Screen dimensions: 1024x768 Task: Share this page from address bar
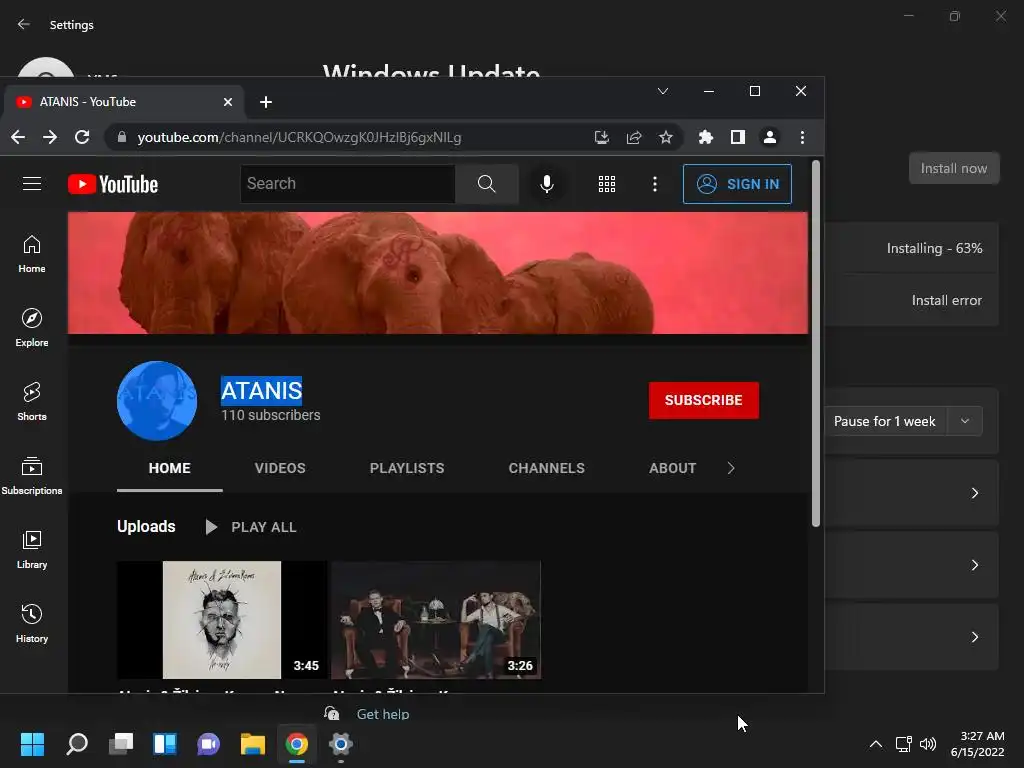coord(633,137)
